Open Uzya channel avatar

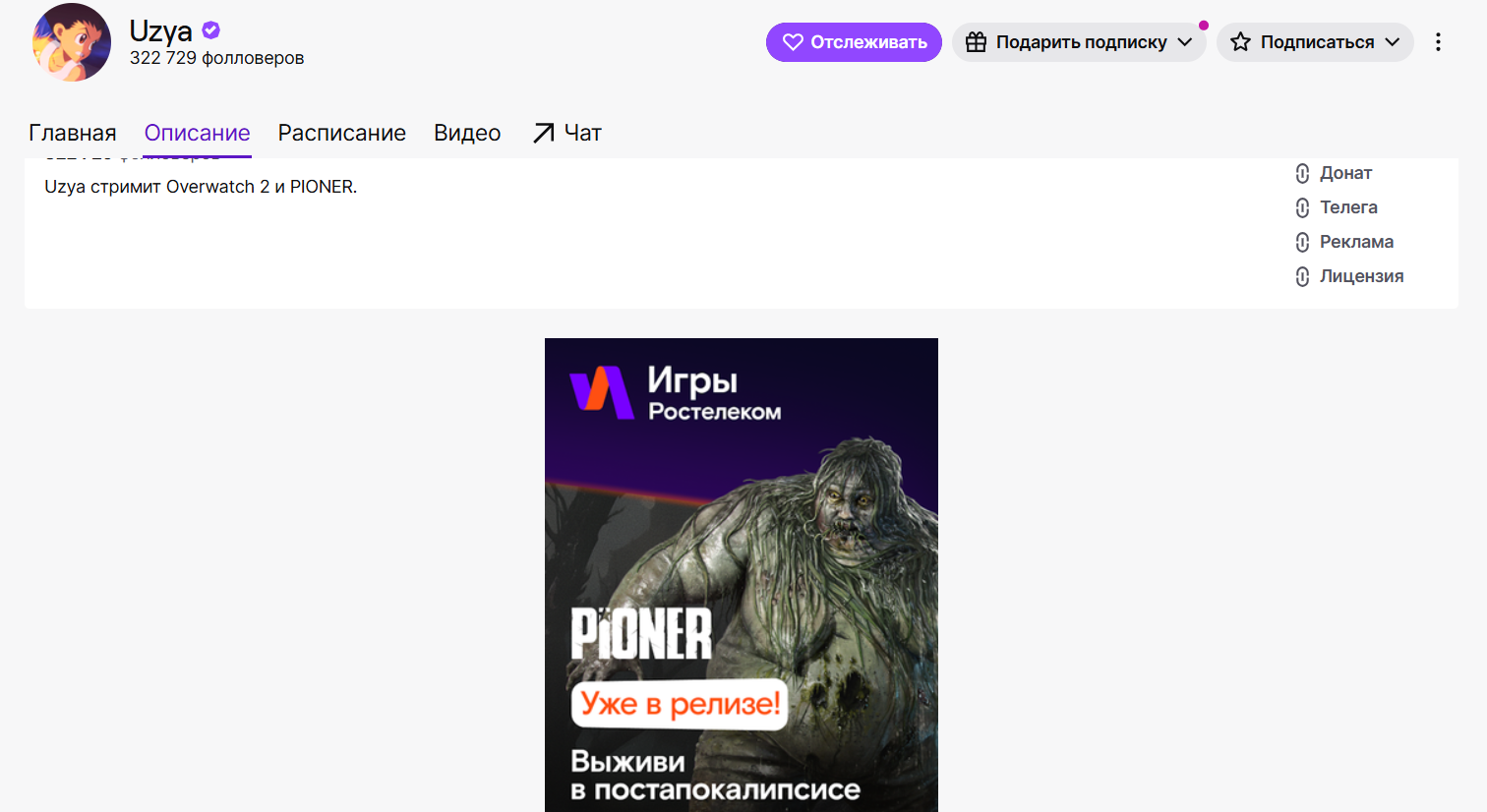click(x=72, y=42)
